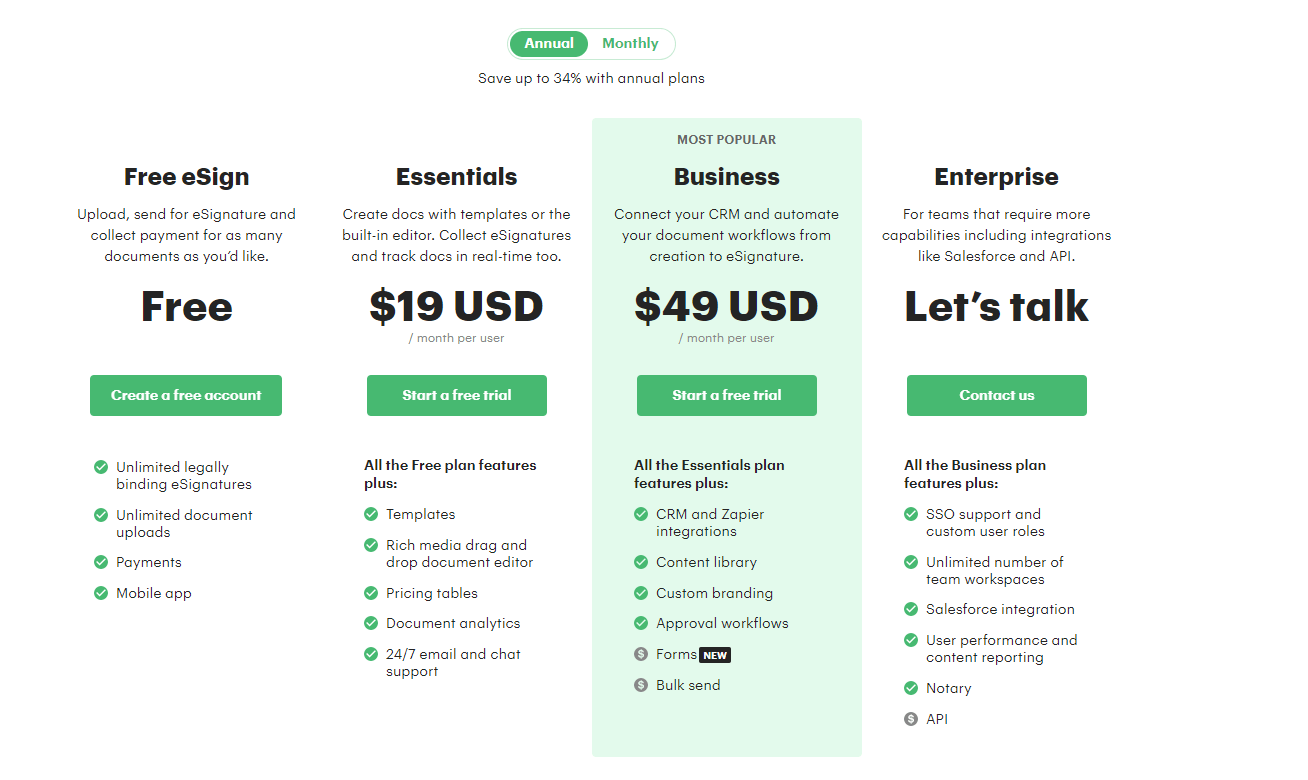Screen dimensions: 1308x780
Task: Click the NEW badge next to Forms
Action: click(714, 654)
